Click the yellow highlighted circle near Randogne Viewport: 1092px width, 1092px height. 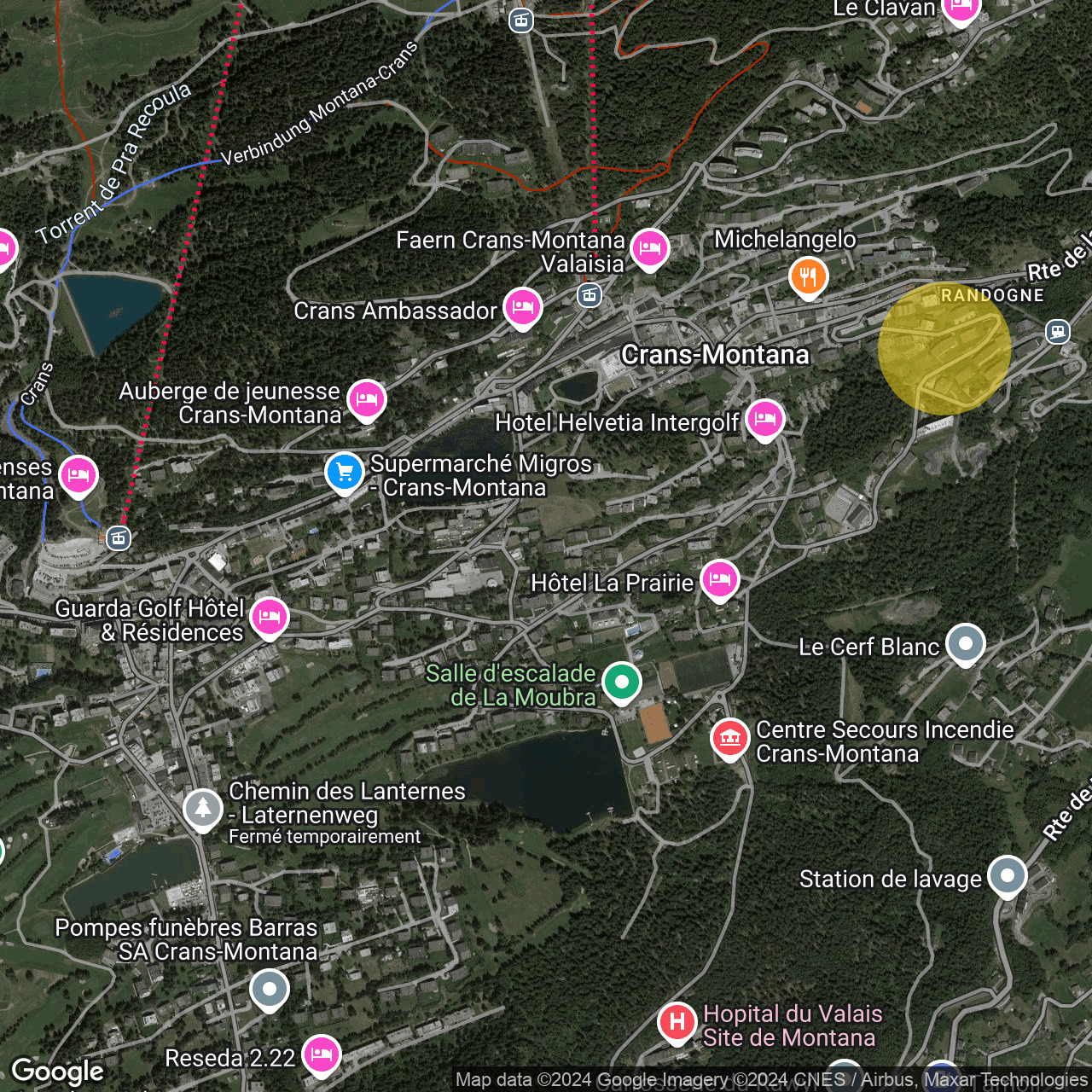[x=944, y=349]
